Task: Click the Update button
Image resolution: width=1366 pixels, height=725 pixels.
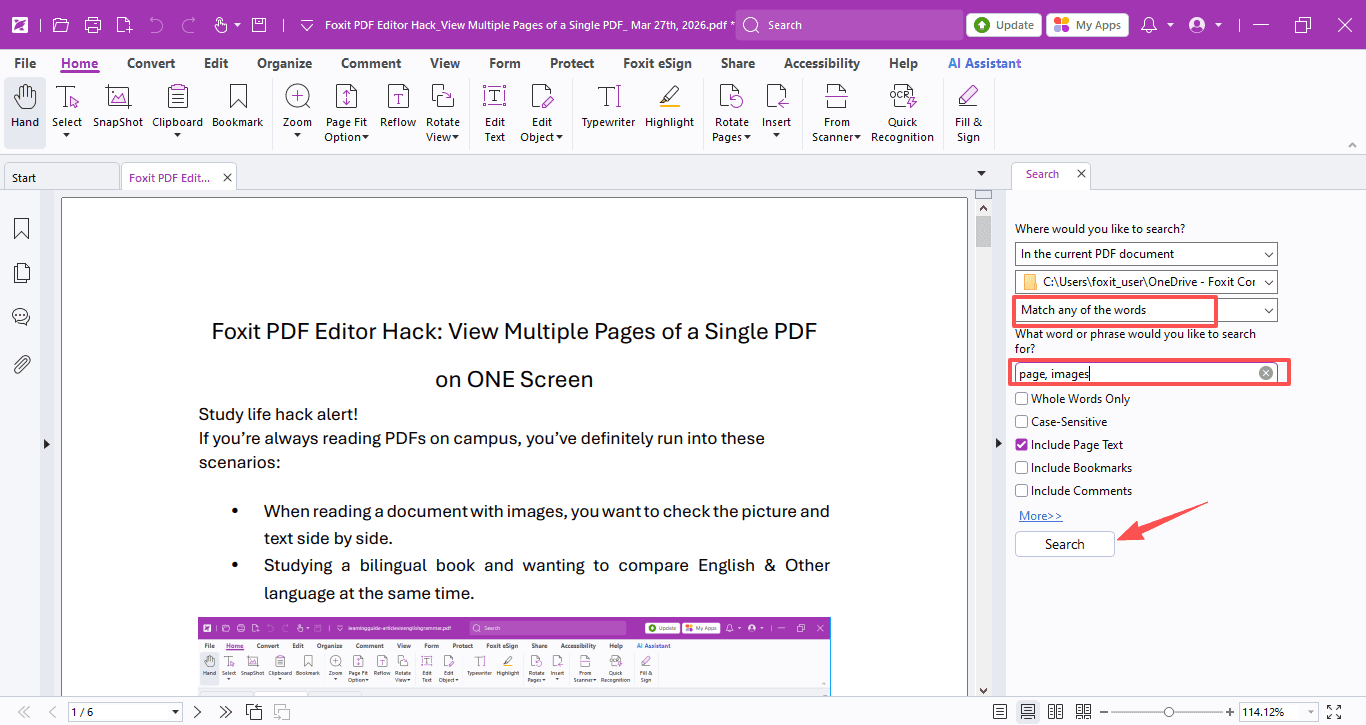Action: click(x=1004, y=25)
